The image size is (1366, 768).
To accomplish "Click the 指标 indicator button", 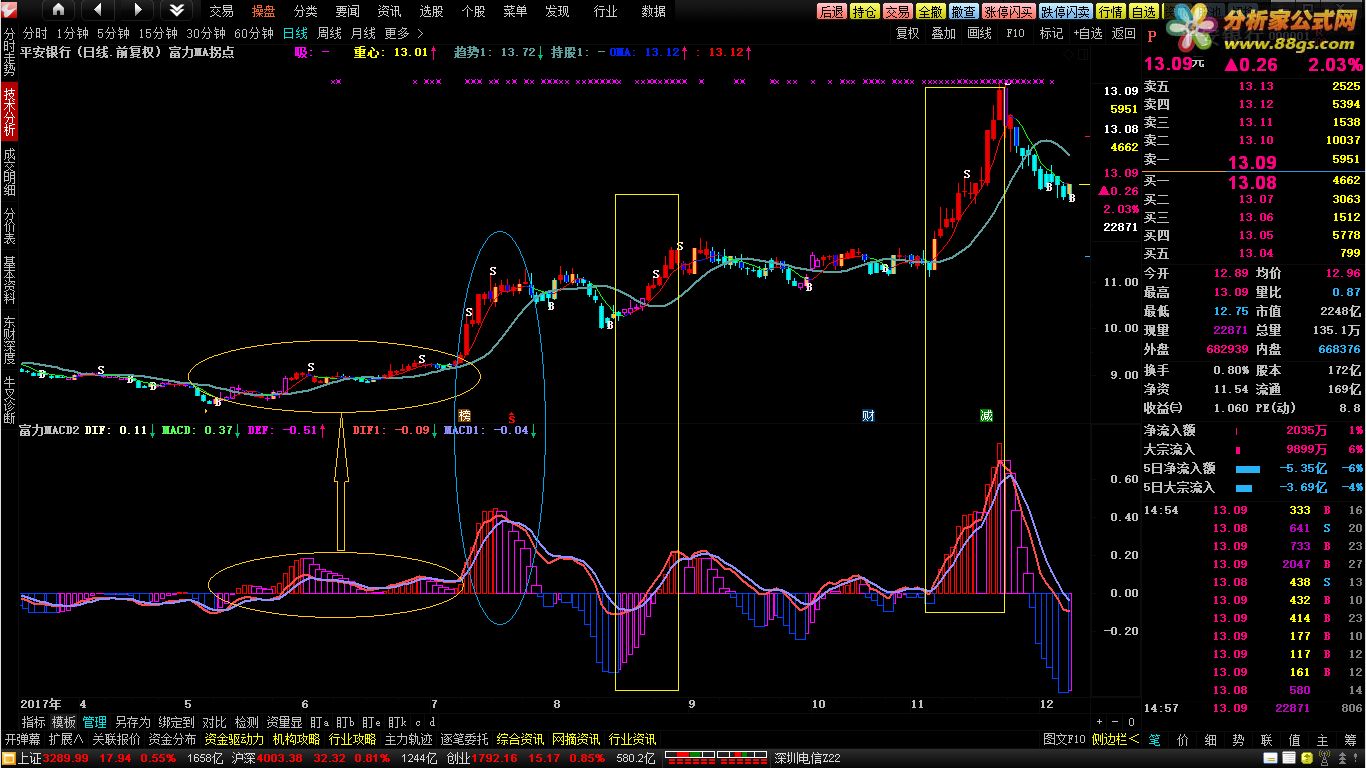I will point(33,722).
